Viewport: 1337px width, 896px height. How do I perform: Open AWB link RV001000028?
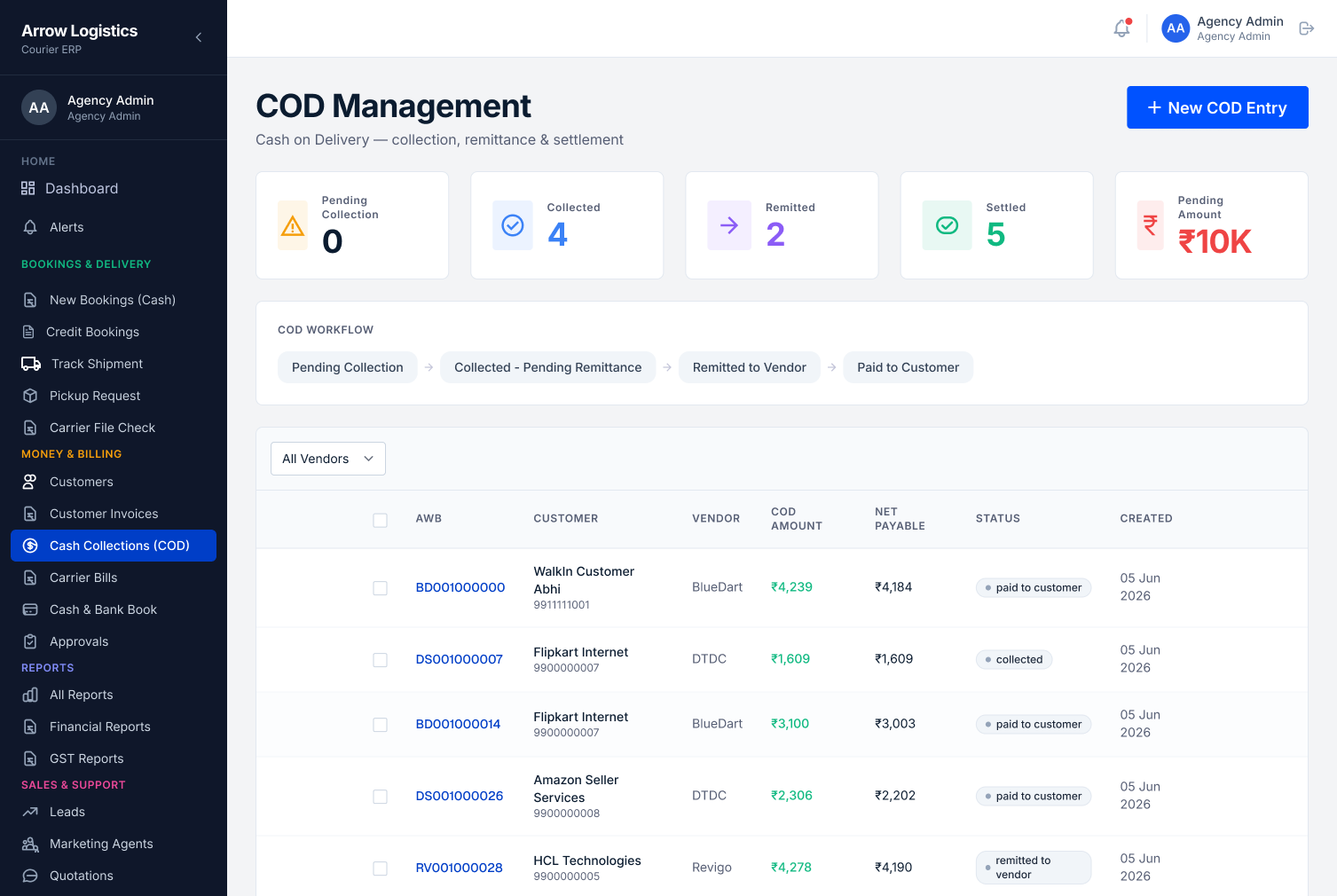(460, 868)
